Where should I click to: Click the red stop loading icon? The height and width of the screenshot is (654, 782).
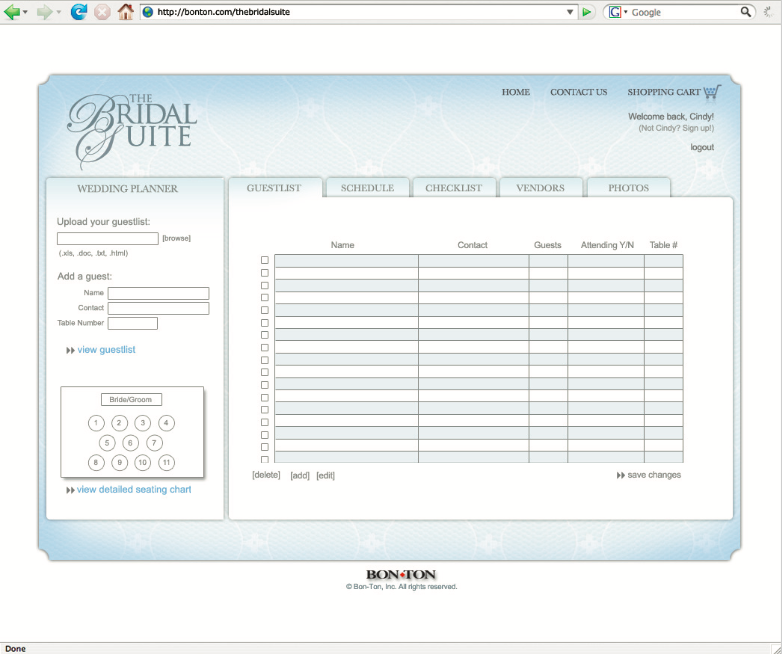[102, 11]
